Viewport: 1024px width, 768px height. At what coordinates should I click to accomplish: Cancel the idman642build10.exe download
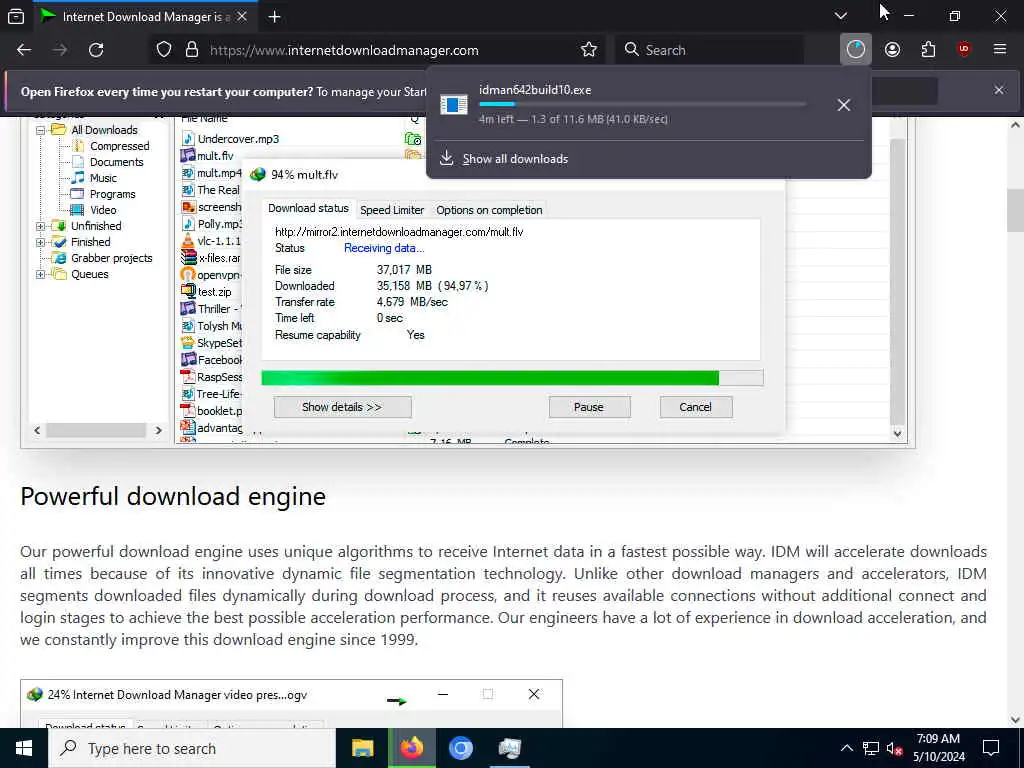click(843, 105)
